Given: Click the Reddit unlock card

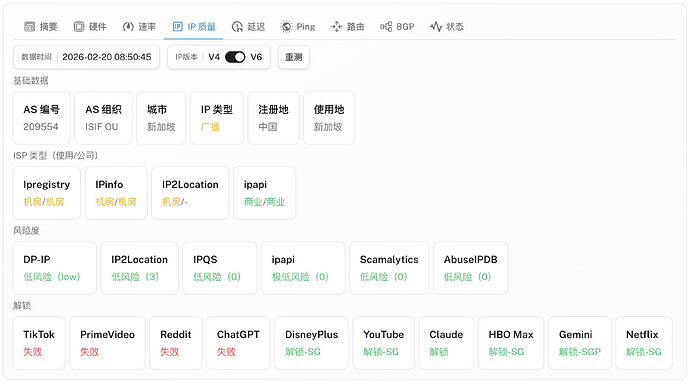Looking at the screenshot, I should (176, 343).
